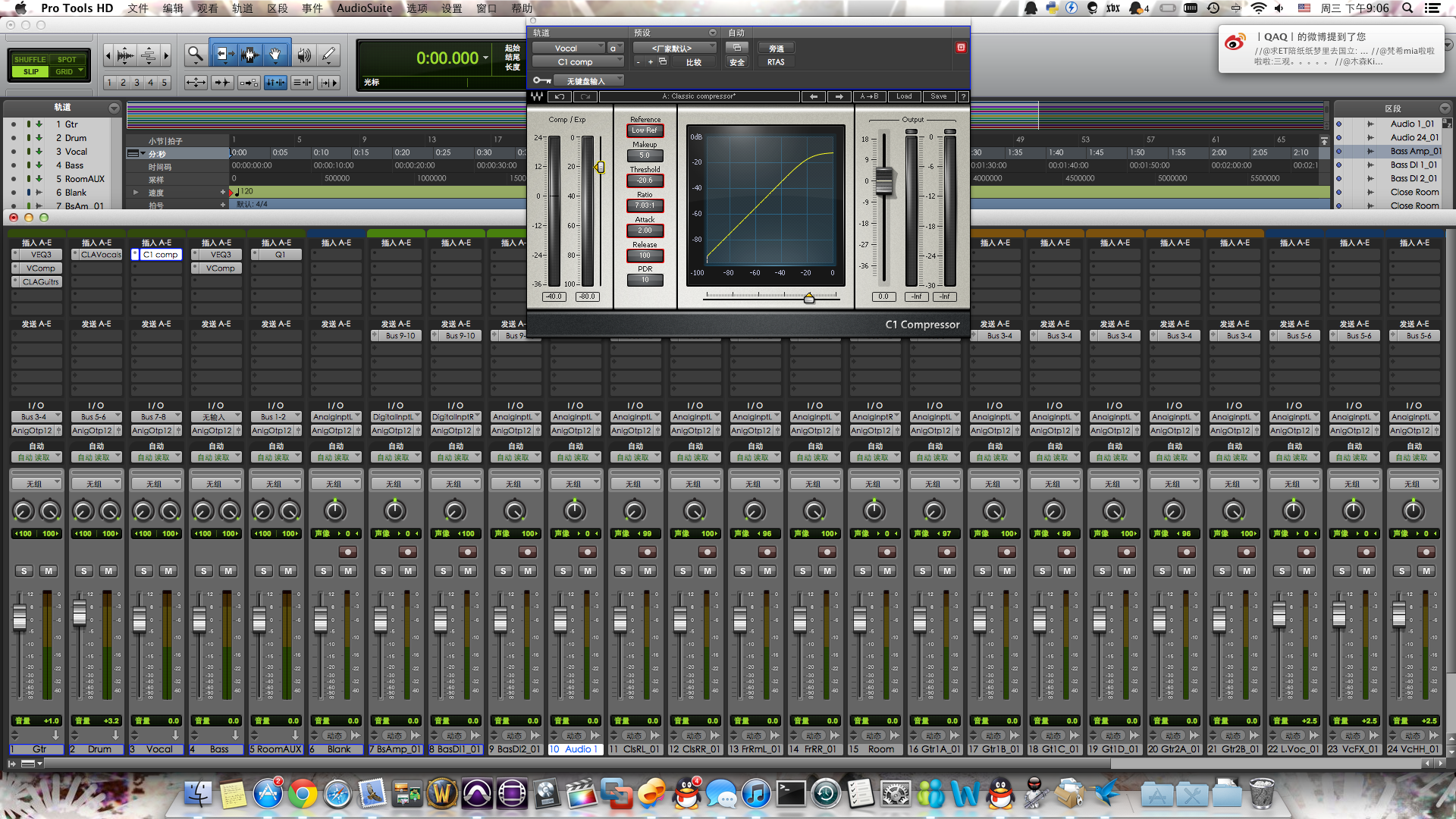Enable SPOT edit mode
Image resolution: width=1456 pixels, height=819 pixels.
pyautogui.click(x=67, y=59)
